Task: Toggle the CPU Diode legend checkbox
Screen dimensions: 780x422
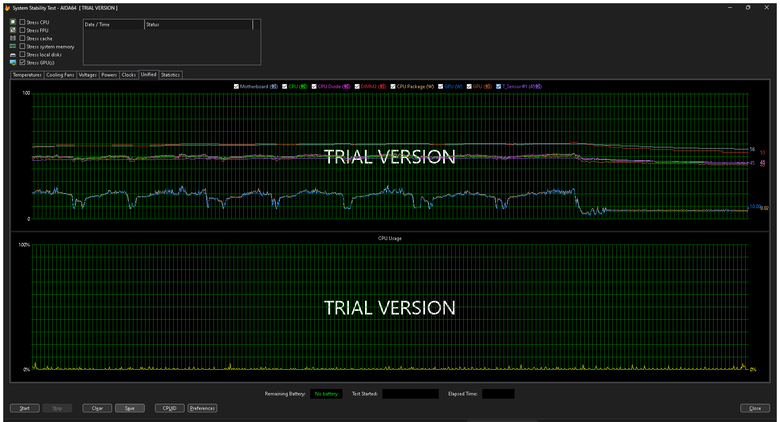Action: coord(314,86)
